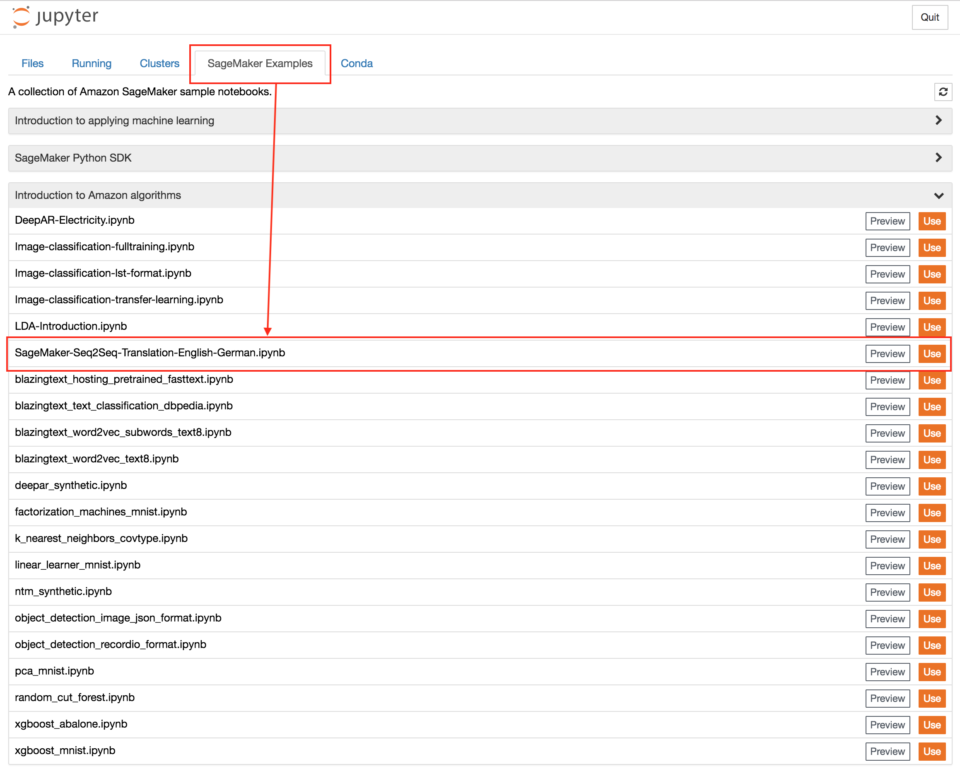Select the SageMaker Examples tab

click(259, 62)
